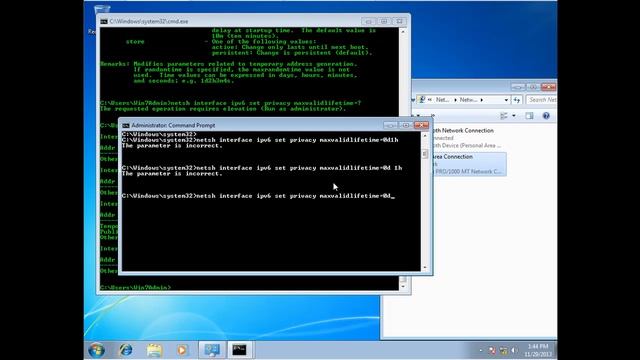Open the network status tray icon
The height and width of the screenshot is (360, 640).
click(504, 351)
